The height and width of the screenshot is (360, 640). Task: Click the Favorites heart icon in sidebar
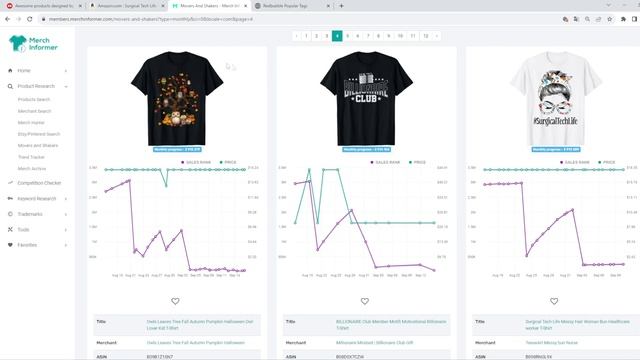(10, 245)
